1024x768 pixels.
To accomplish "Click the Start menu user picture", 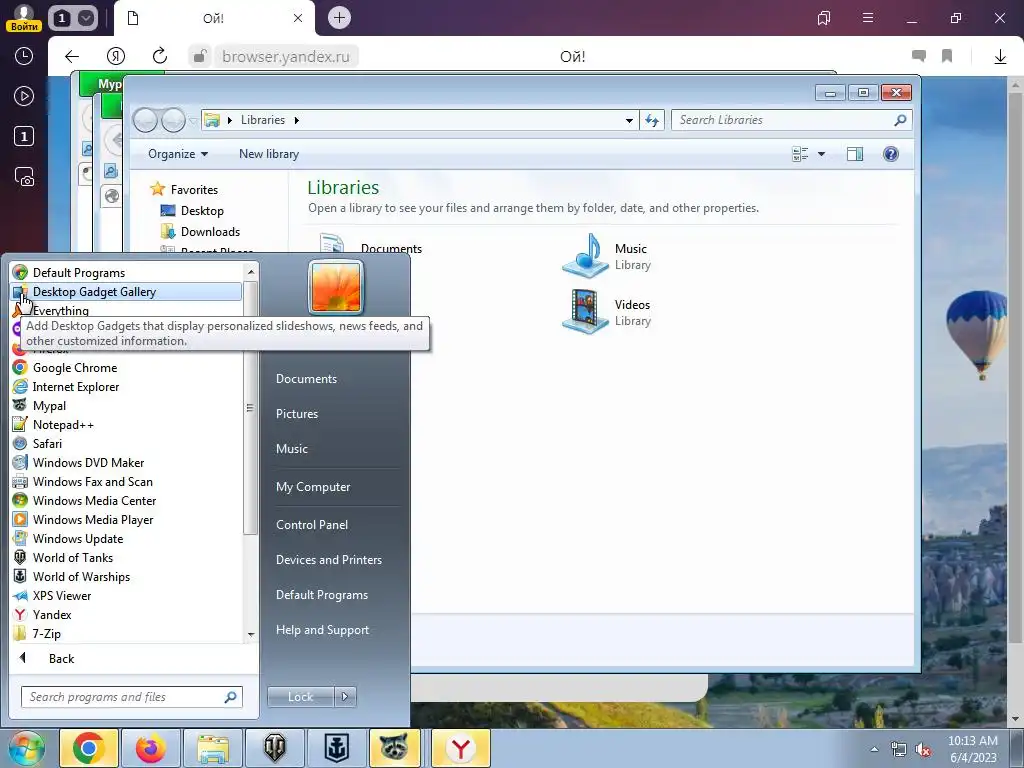I will (x=336, y=287).
